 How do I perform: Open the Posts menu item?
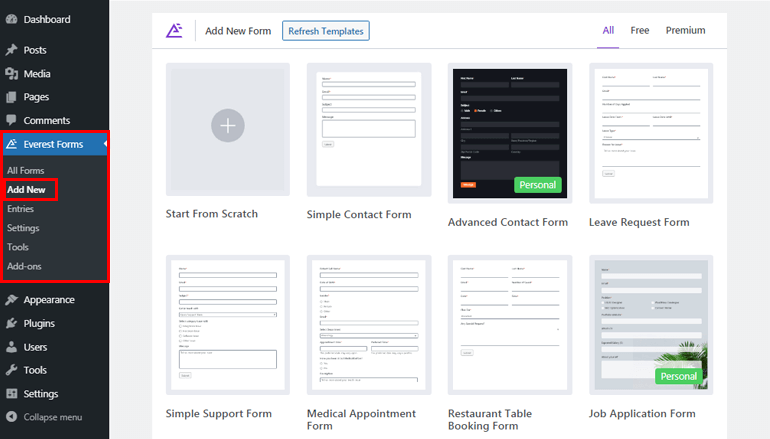point(35,50)
